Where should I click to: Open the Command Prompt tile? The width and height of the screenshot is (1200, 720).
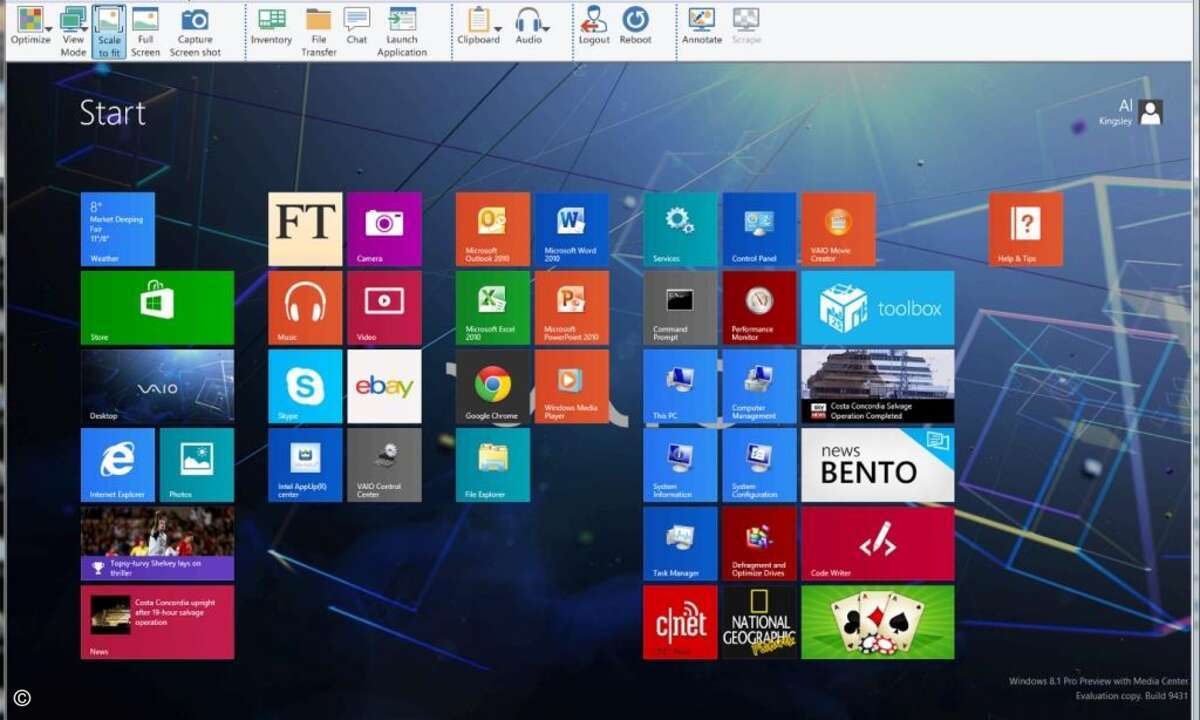[680, 308]
